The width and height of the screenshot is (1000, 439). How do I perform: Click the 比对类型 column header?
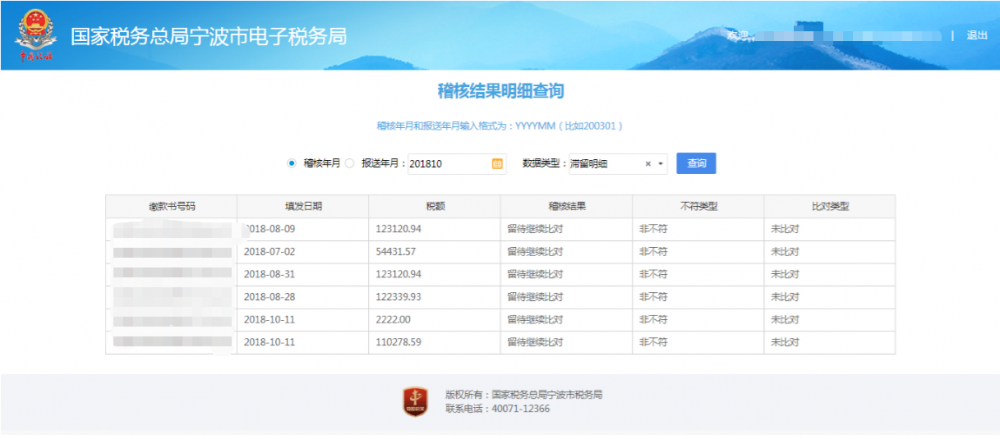pyautogui.click(x=830, y=206)
